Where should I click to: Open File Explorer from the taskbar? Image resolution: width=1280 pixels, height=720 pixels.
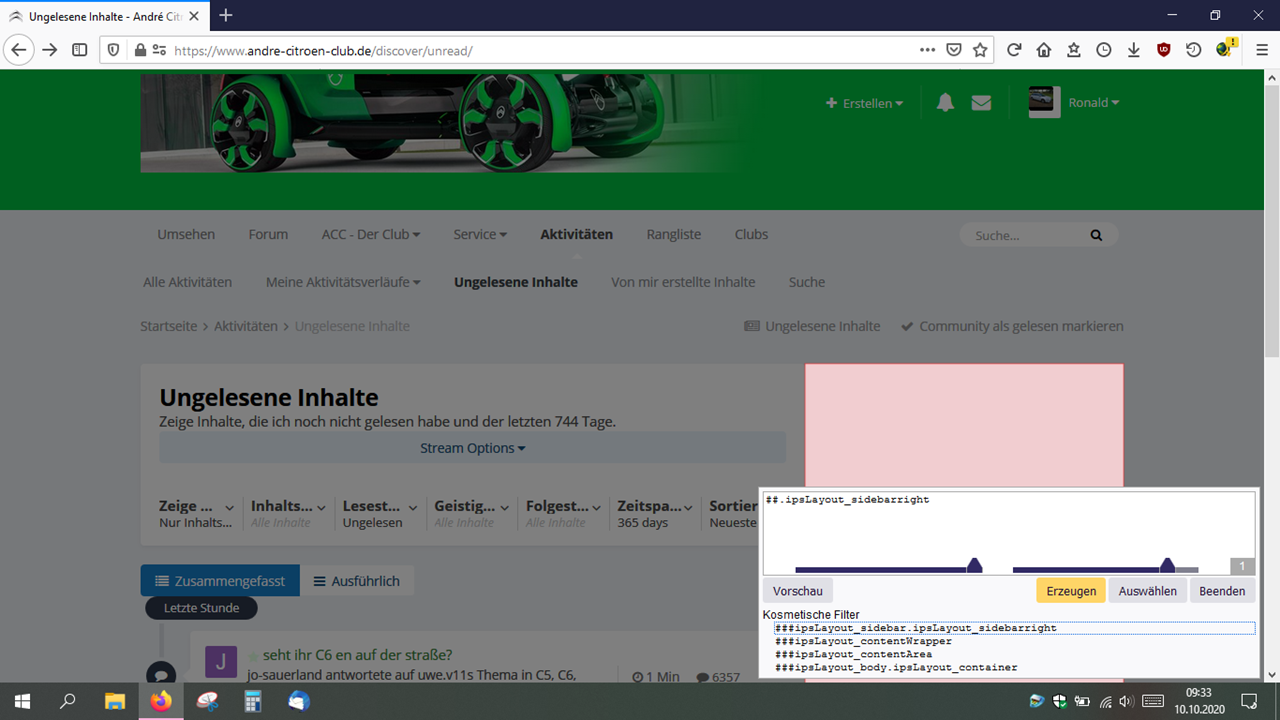[114, 701]
